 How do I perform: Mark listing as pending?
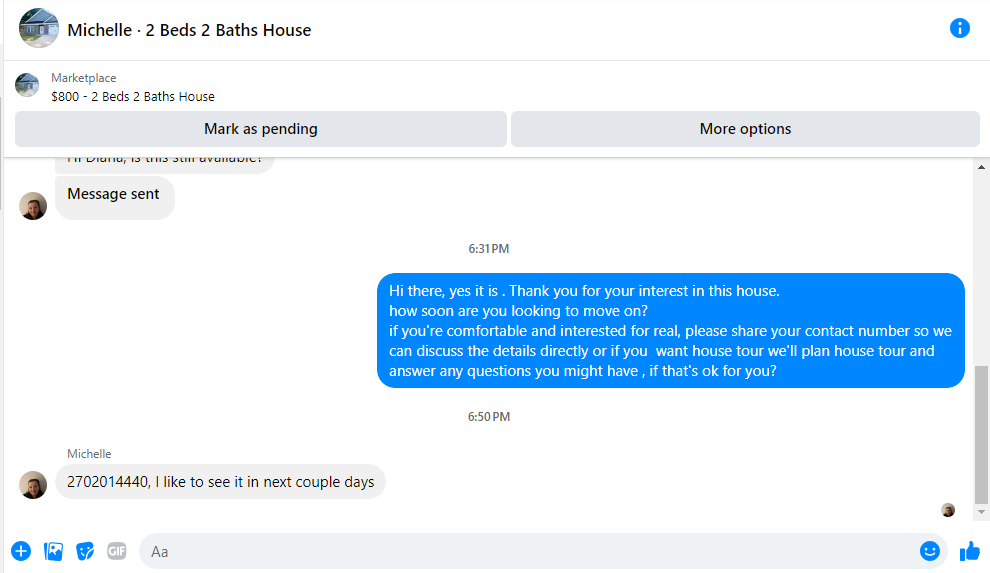[x=261, y=129]
